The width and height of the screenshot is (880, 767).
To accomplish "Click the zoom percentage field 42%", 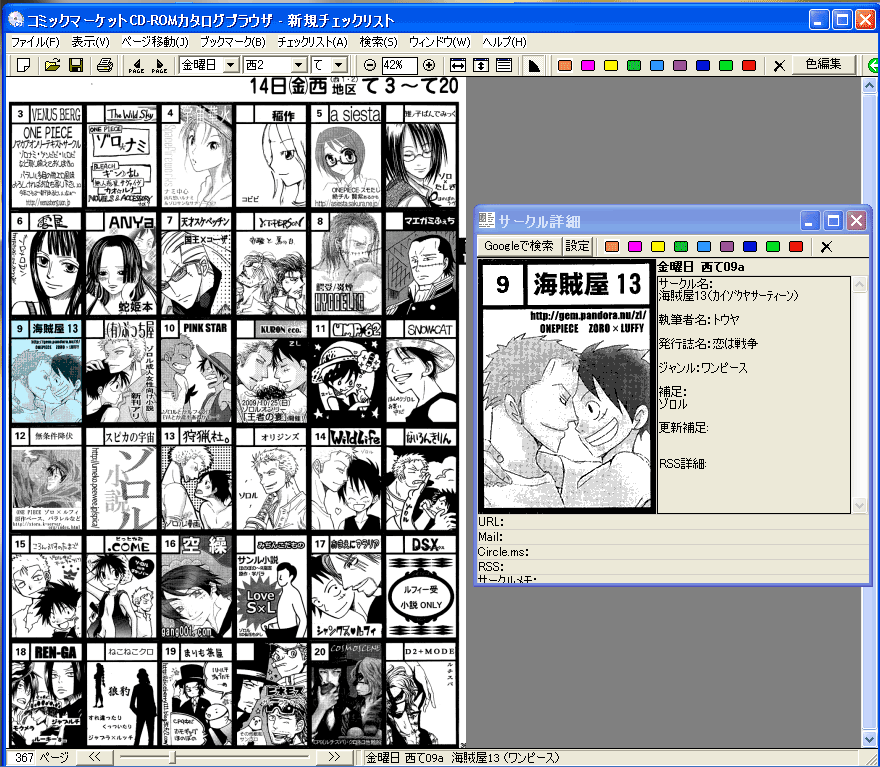I will pyautogui.click(x=399, y=65).
